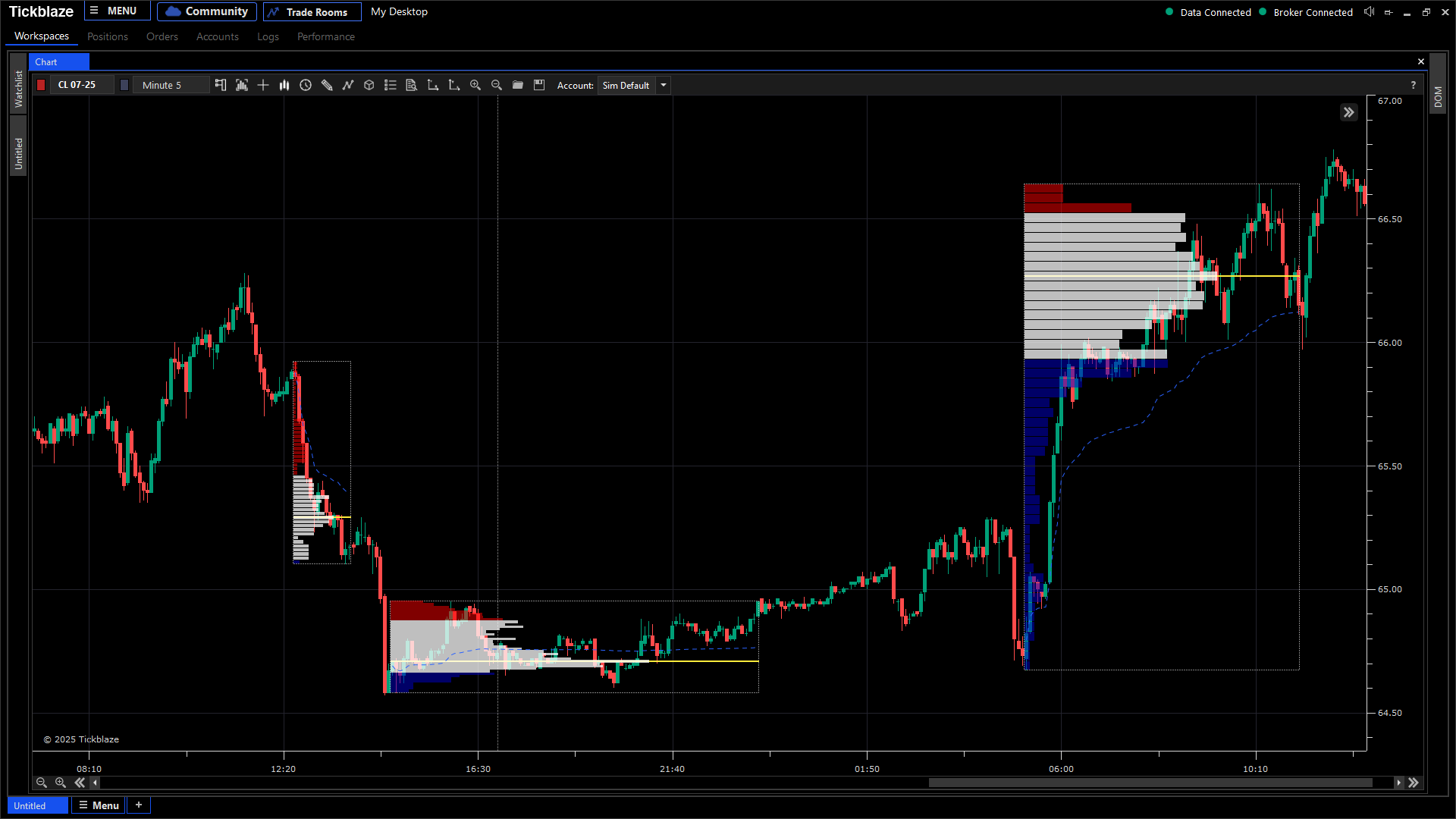Open the session clock settings icon
Screen dimensions: 1456x819
pos(306,85)
